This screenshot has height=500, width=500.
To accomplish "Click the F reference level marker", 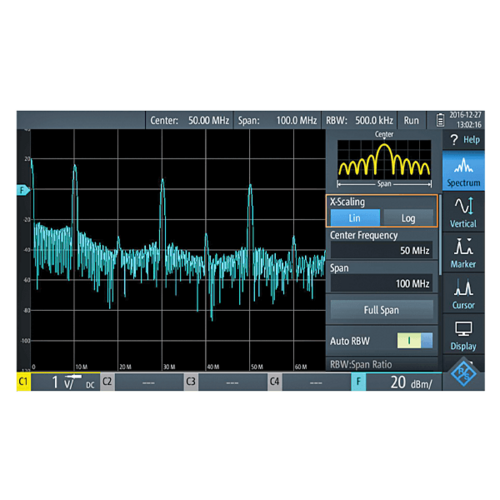I will [23, 190].
